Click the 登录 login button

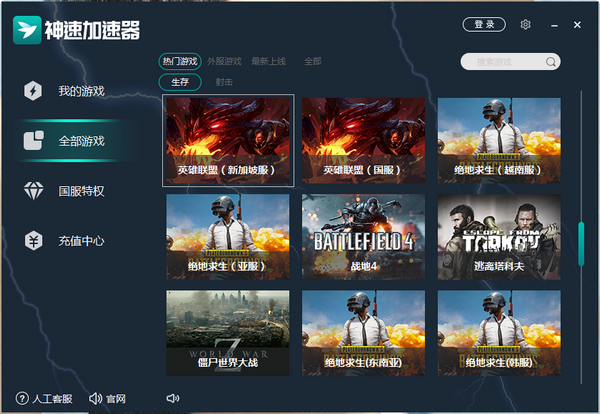coord(484,24)
